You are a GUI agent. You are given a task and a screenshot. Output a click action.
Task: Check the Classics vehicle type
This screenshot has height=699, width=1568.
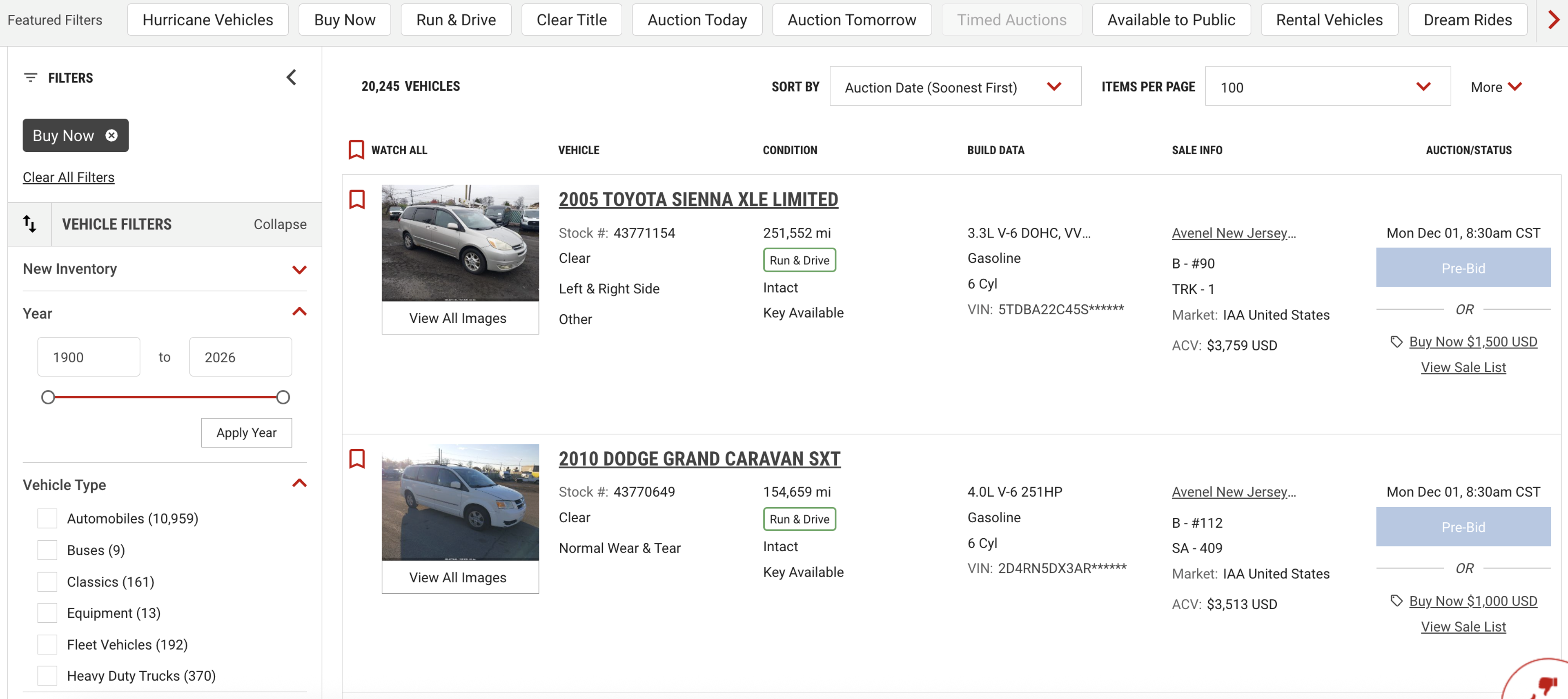47,581
